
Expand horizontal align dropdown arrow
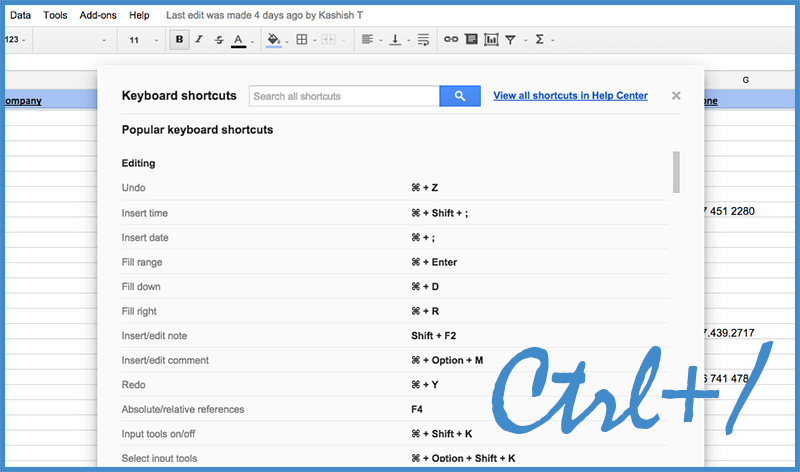(x=381, y=40)
